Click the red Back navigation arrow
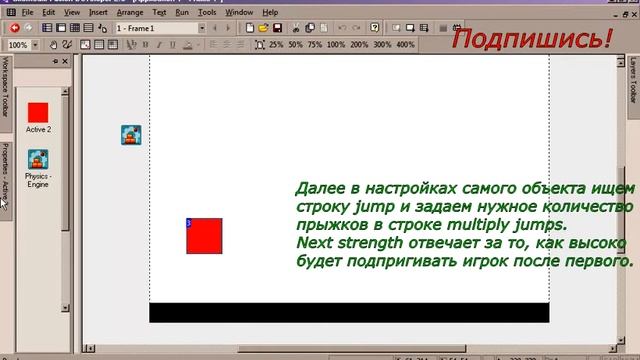 15,28
